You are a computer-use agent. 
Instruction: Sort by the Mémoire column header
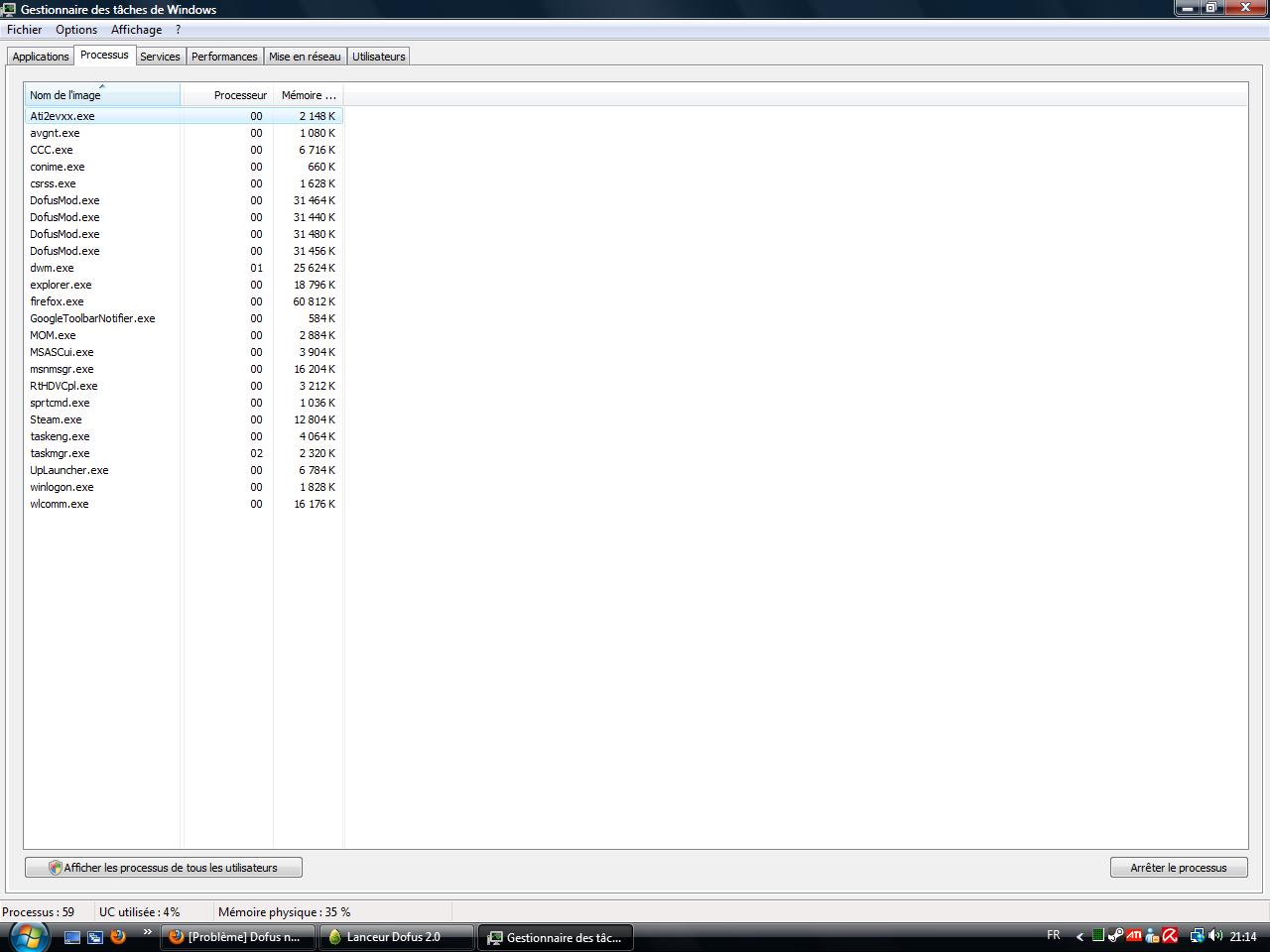[309, 95]
